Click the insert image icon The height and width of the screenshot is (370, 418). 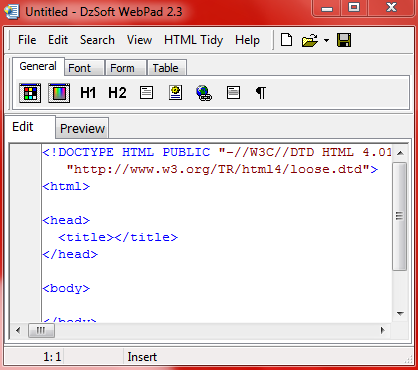click(175, 93)
